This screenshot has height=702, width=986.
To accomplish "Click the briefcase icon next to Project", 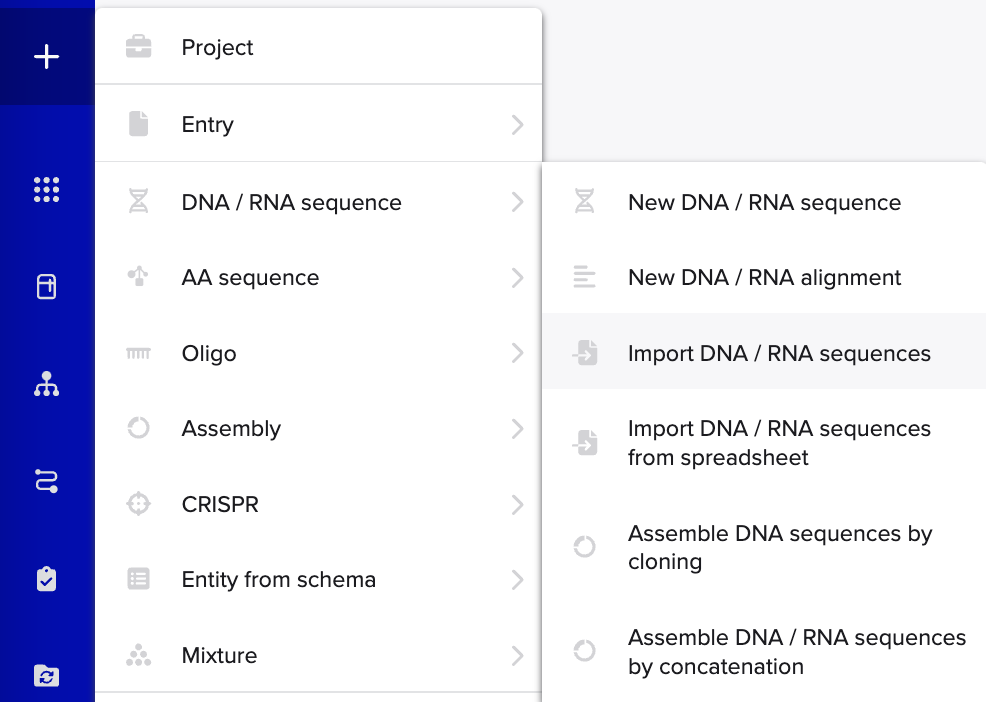I will pyautogui.click(x=138, y=47).
